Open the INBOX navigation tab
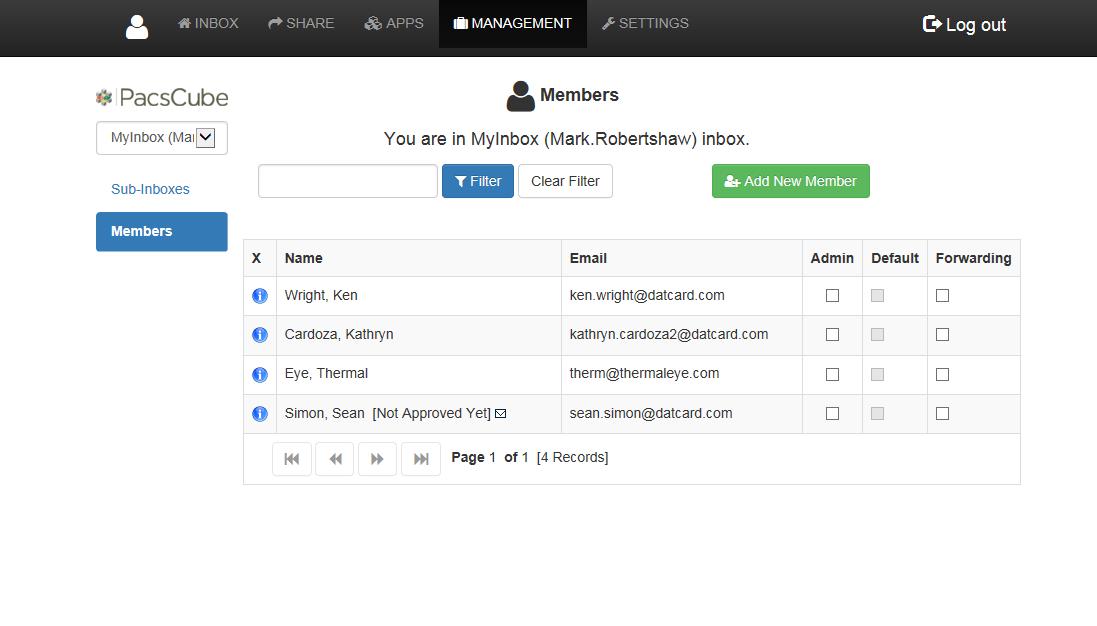This screenshot has height=626, width=1097. click(208, 24)
